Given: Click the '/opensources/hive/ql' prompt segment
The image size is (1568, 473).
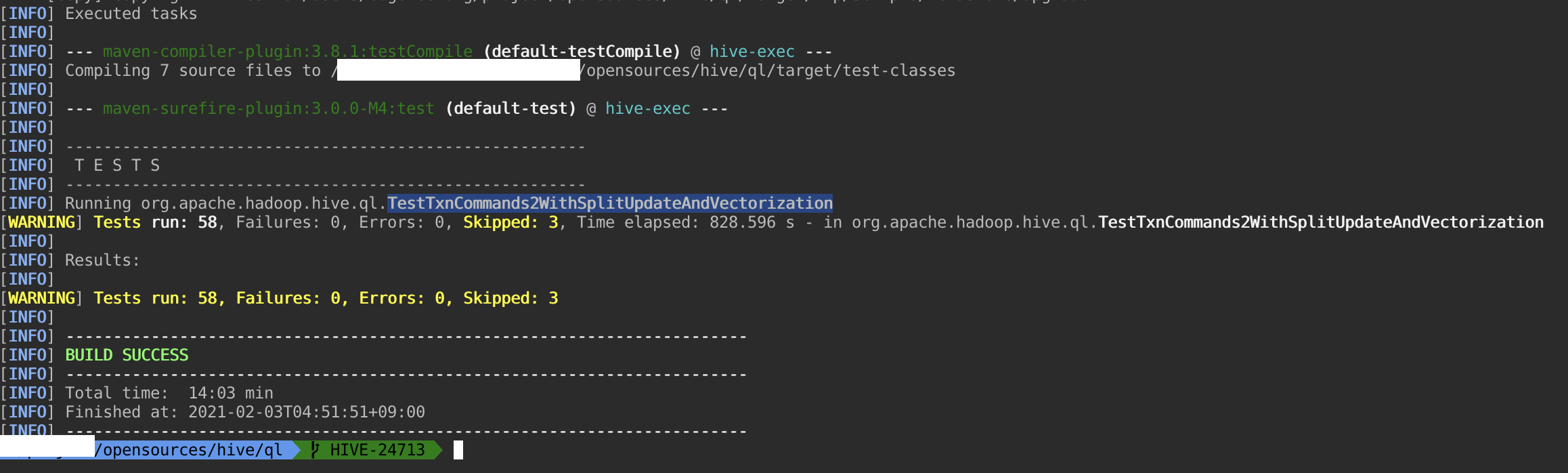Looking at the screenshot, I should point(193,450).
